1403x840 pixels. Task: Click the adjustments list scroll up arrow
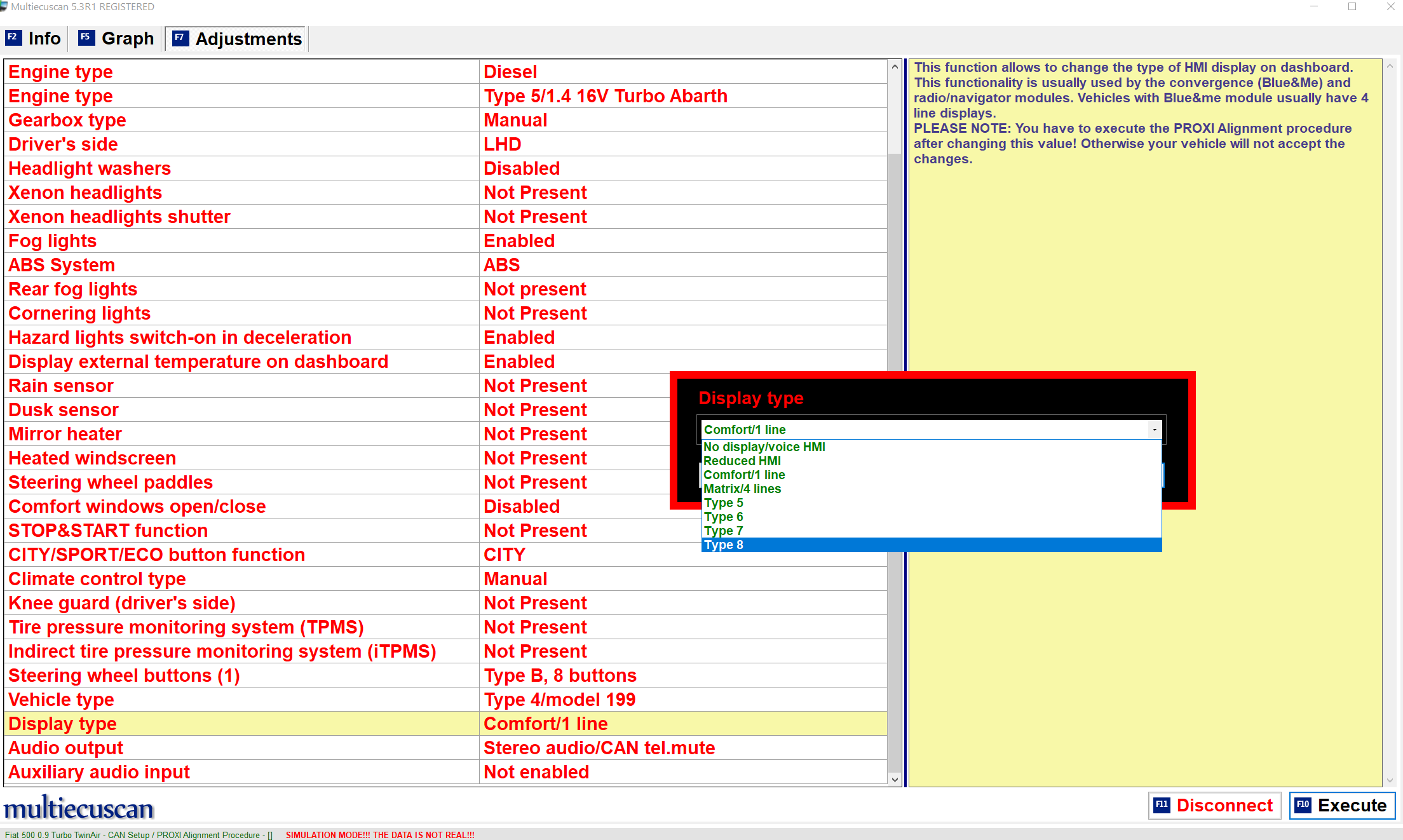(895, 66)
